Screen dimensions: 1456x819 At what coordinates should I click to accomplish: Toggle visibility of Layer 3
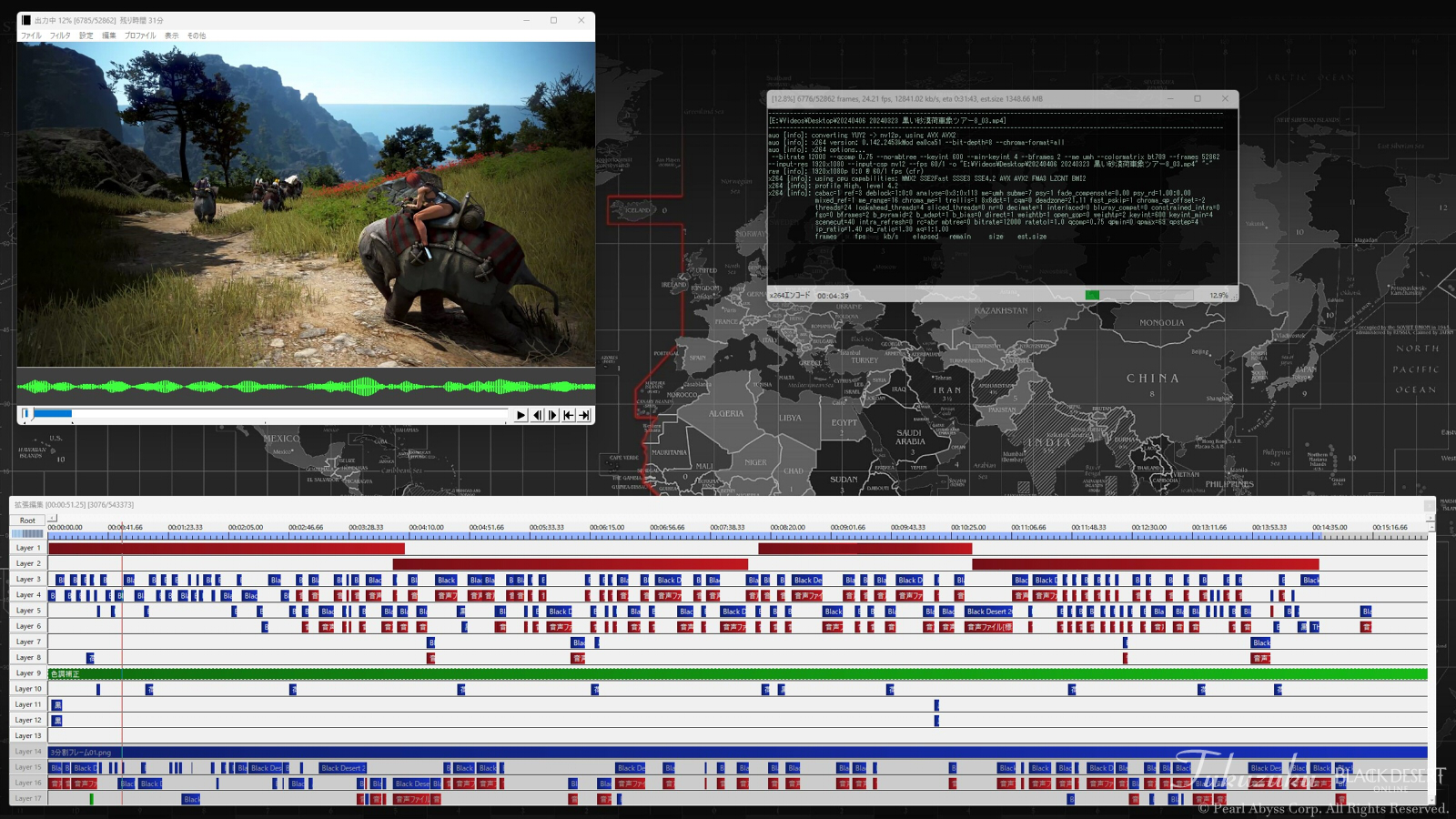click(x=27, y=579)
